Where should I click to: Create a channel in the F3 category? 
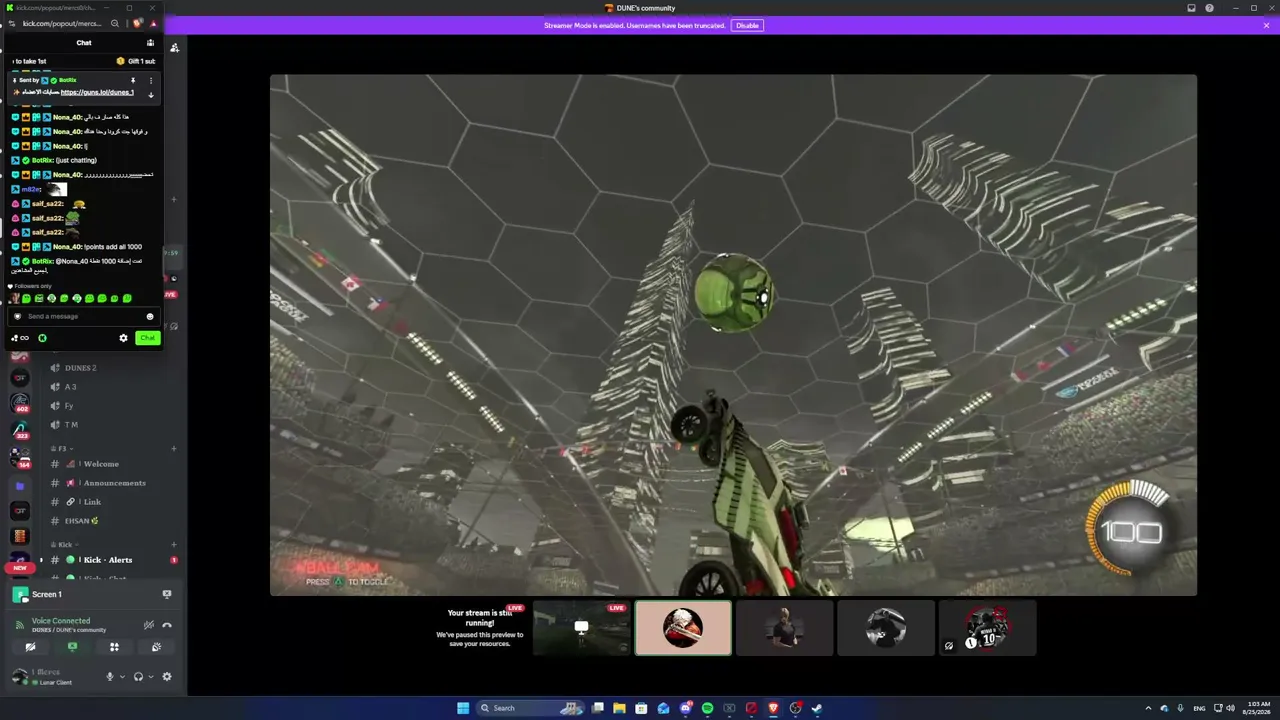(x=174, y=449)
